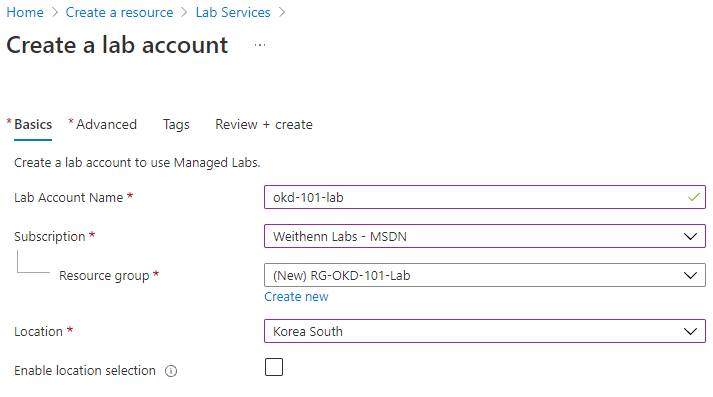Navigate to Home breadcrumb link
The image size is (713, 397).
[25, 12]
